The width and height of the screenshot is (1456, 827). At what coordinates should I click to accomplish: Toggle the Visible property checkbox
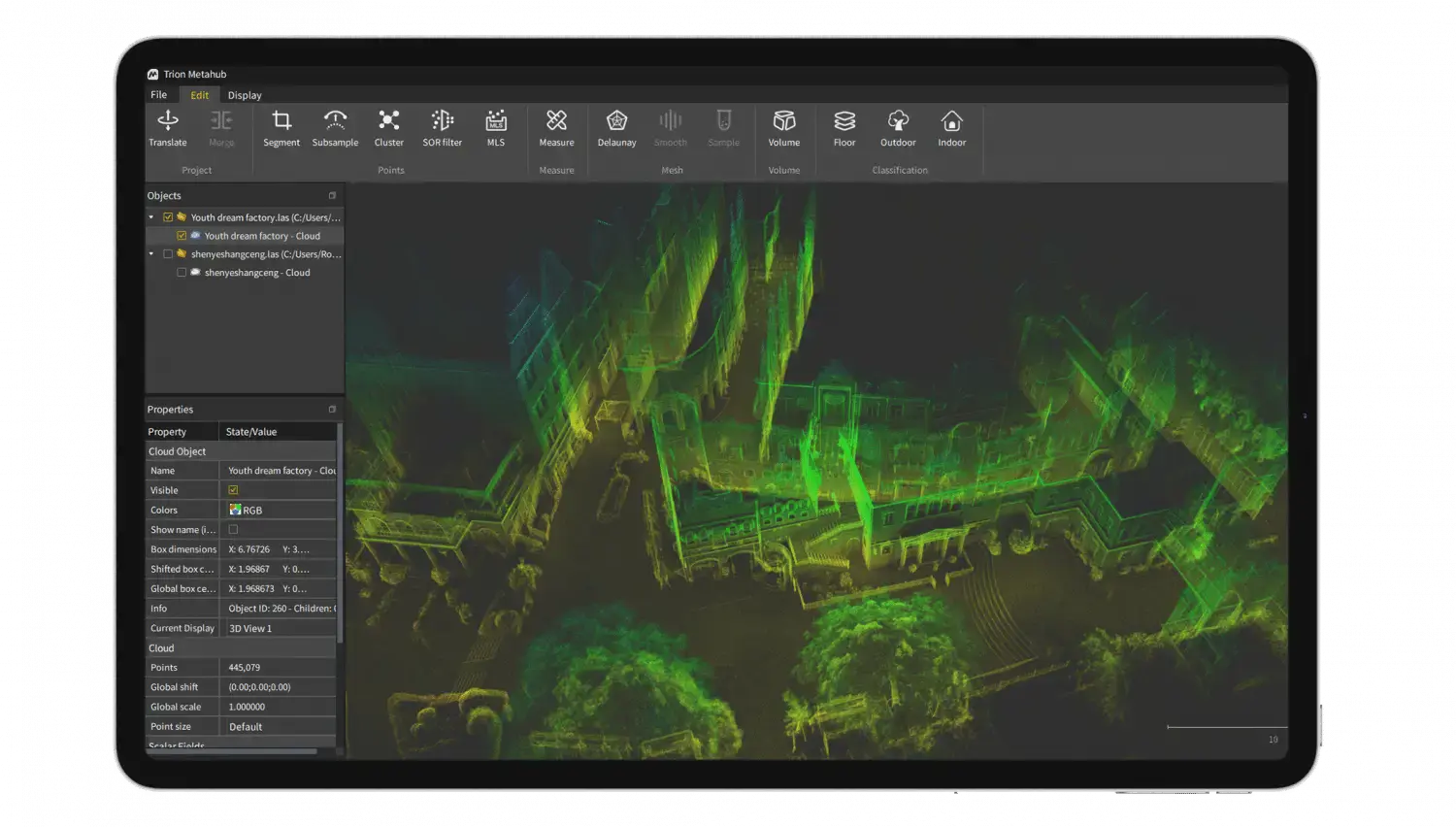pyautogui.click(x=233, y=490)
